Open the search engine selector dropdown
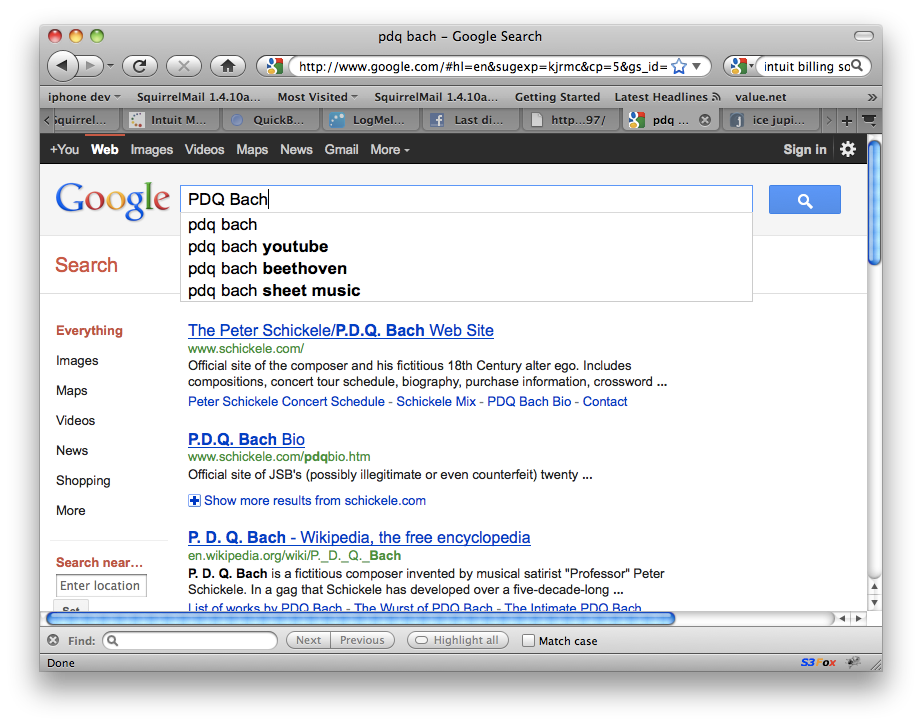This screenshot has width=922, height=726. click(741, 66)
